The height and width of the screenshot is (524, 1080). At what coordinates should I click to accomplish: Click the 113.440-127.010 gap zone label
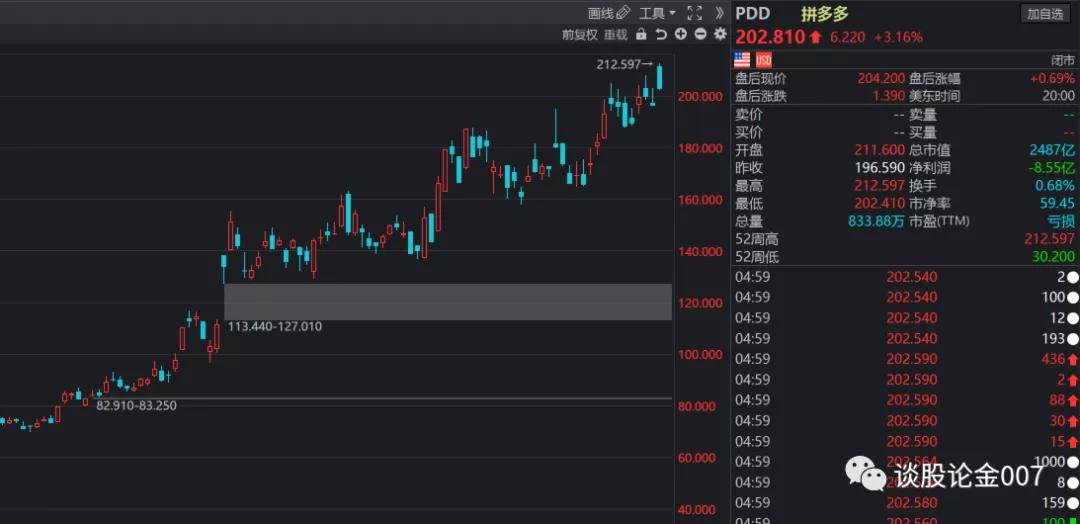(x=274, y=326)
